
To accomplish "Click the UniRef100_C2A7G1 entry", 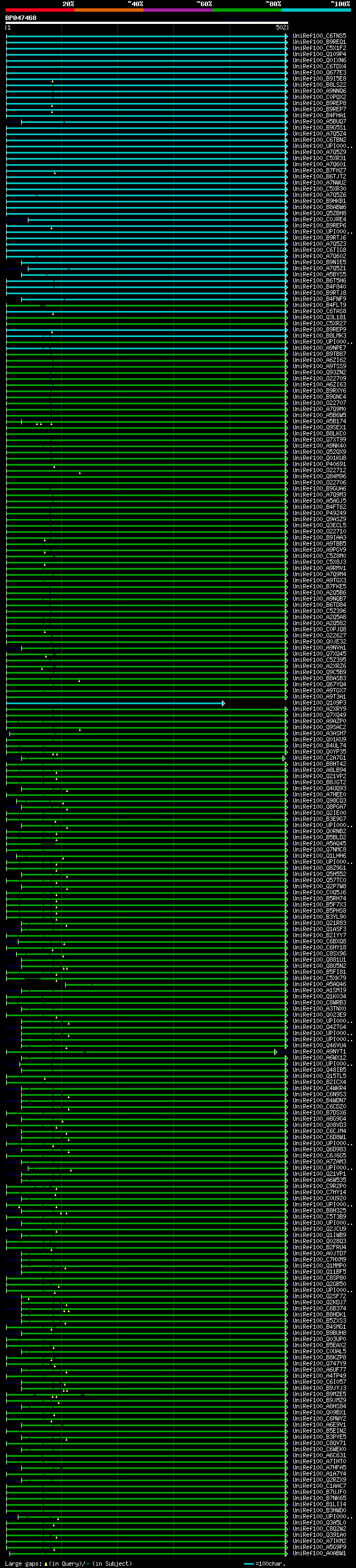I will pos(319,759).
